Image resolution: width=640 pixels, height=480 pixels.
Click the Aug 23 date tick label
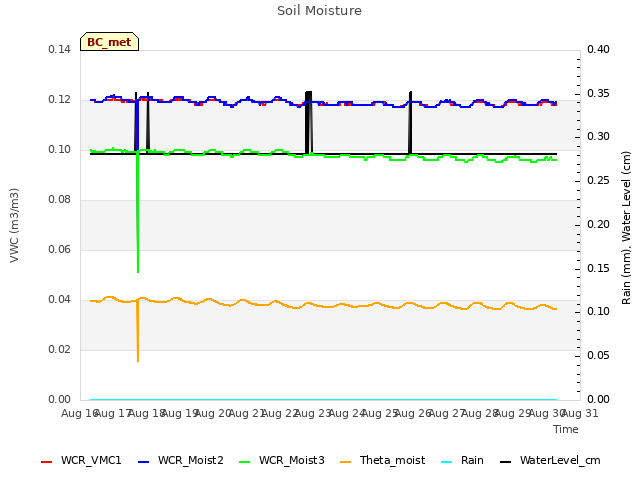point(313,413)
